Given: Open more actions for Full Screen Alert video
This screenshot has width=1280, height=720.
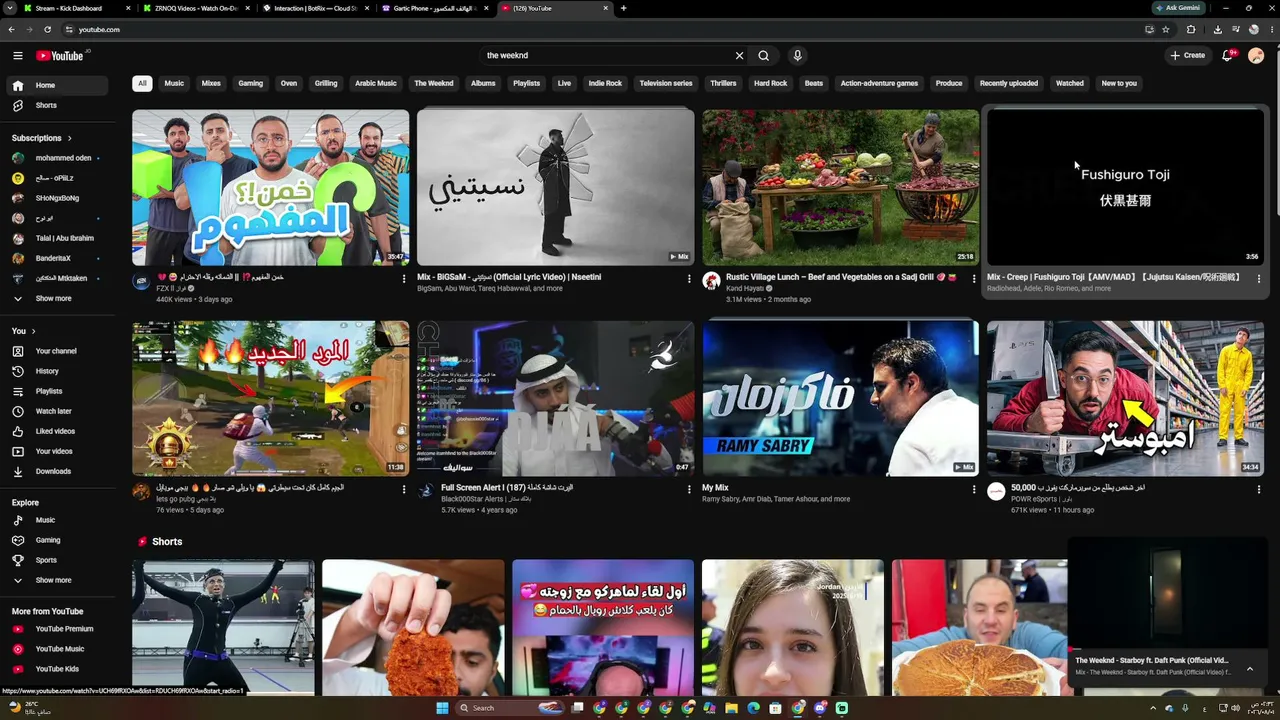Looking at the screenshot, I should [689, 490].
